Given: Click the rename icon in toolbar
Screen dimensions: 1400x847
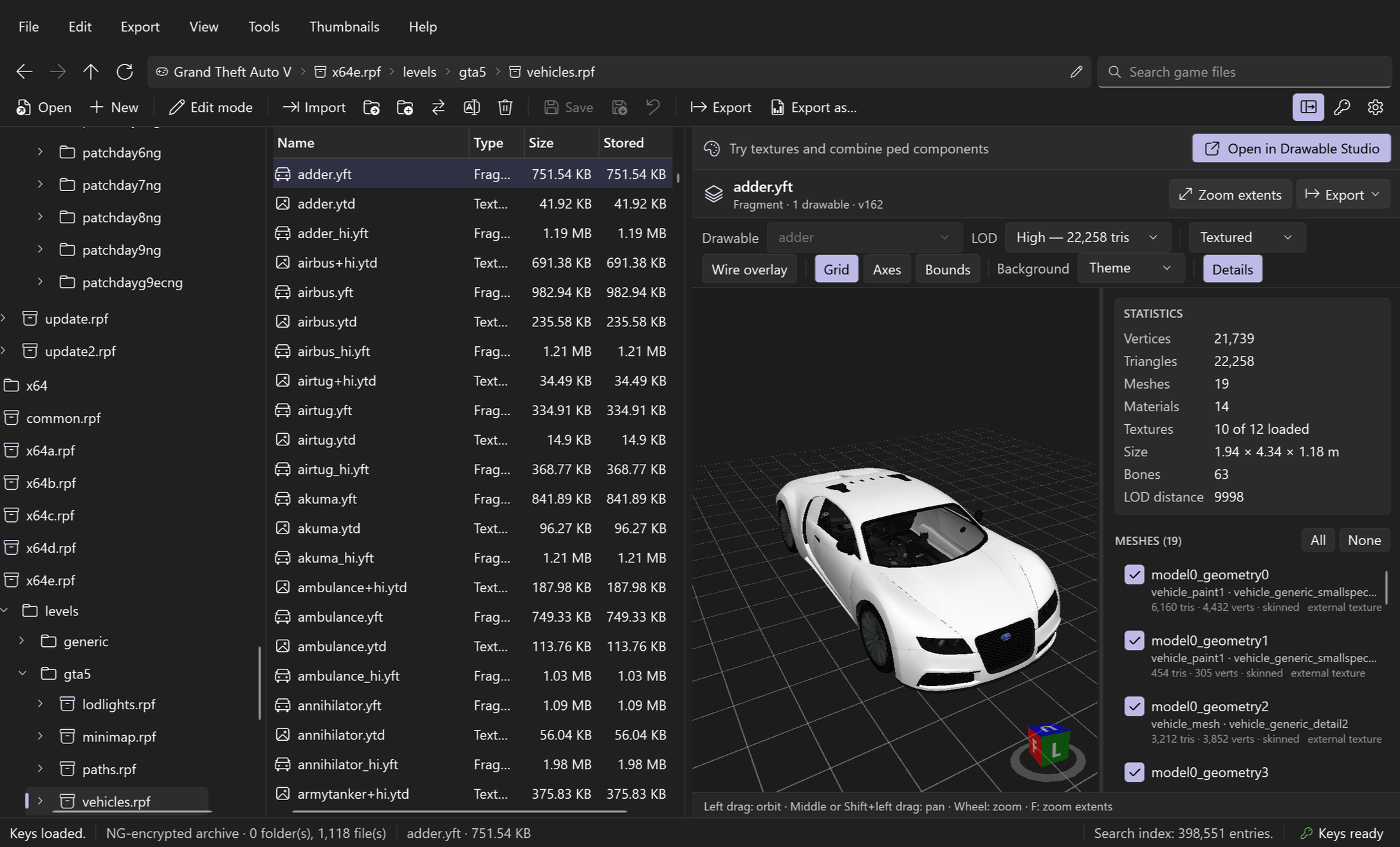Looking at the screenshot, I should pos(472,107).
